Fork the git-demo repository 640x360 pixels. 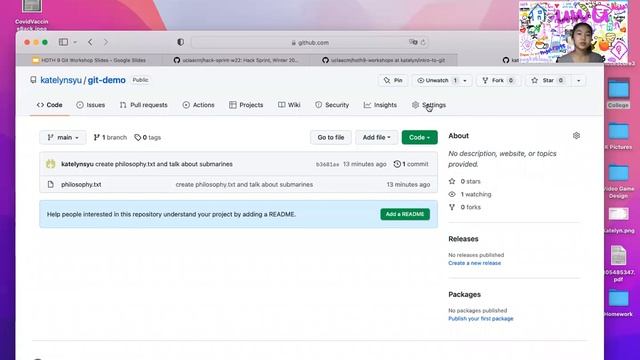(498, 80)
